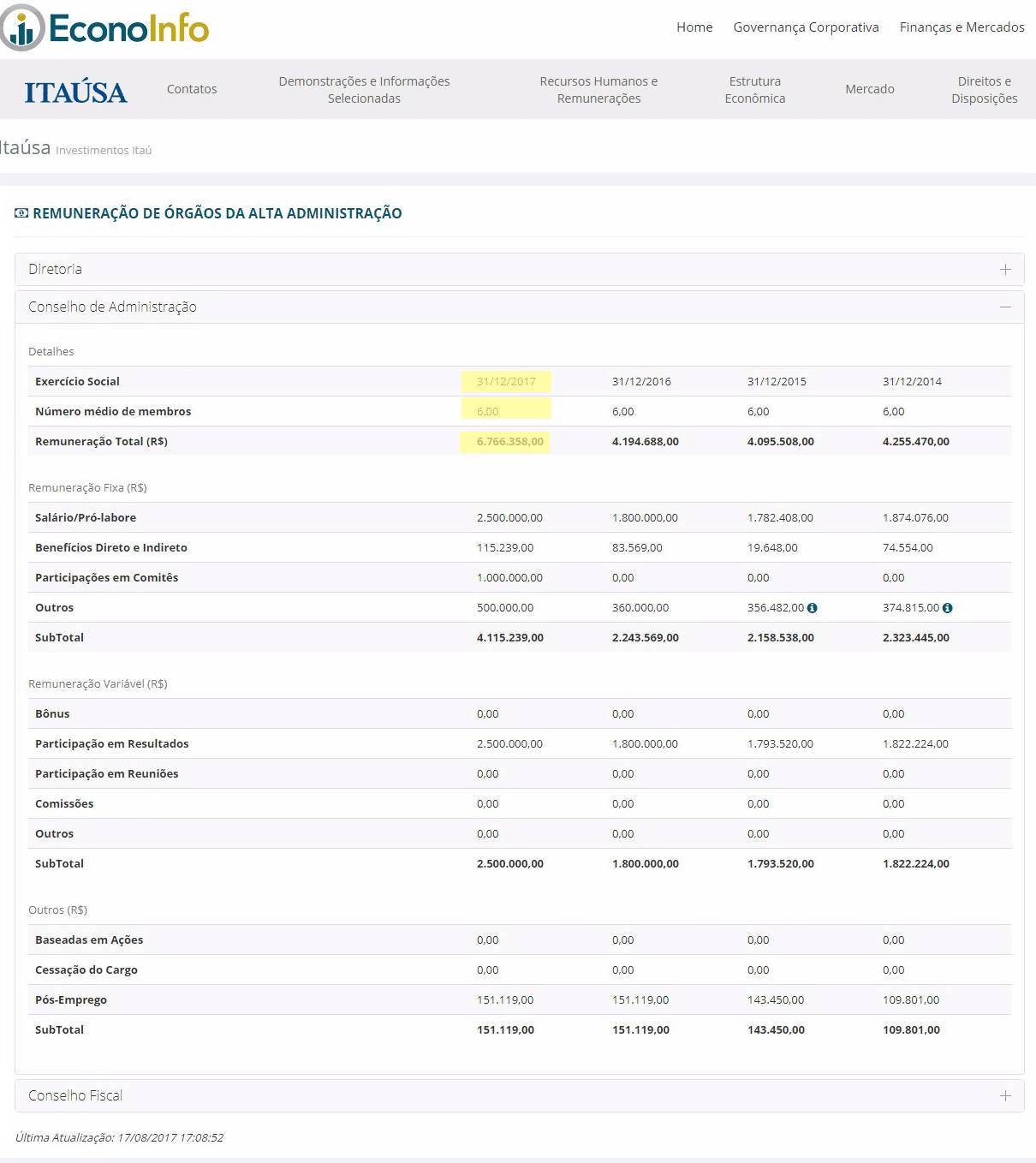
Task: Click value 500.000,00 Outros cell
Action: [x=505, y=608]
